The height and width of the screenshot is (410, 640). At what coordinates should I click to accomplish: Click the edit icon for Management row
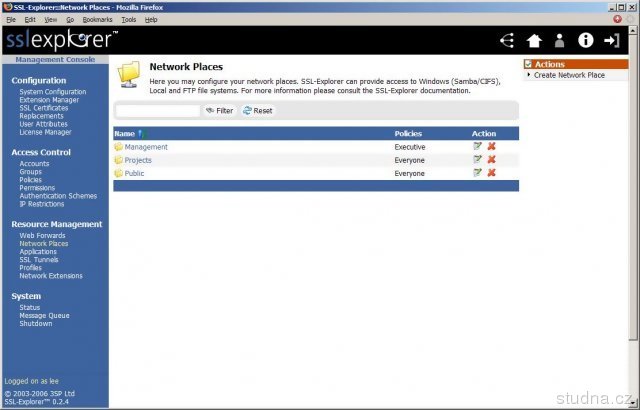pos(478,147)
